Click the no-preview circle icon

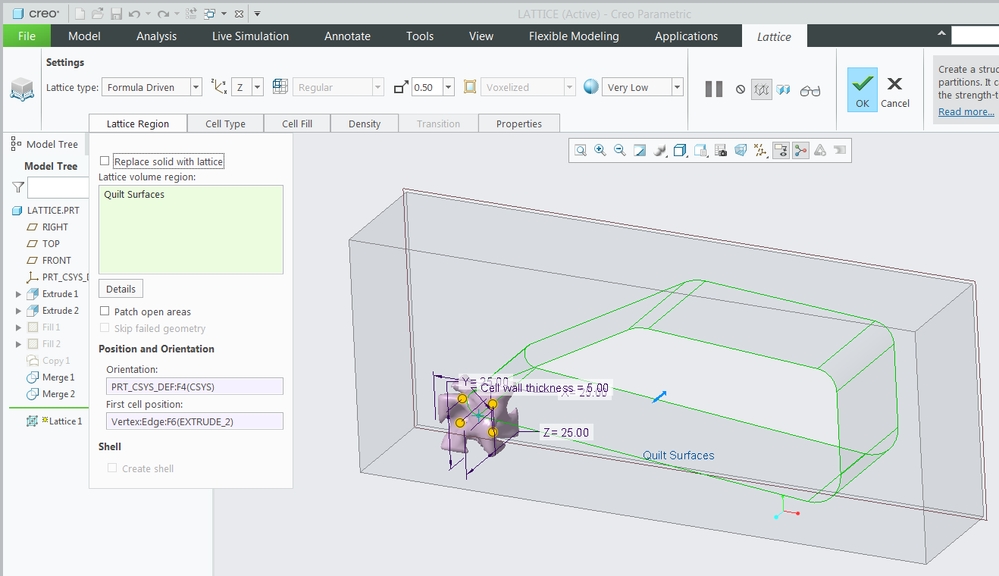740,90
